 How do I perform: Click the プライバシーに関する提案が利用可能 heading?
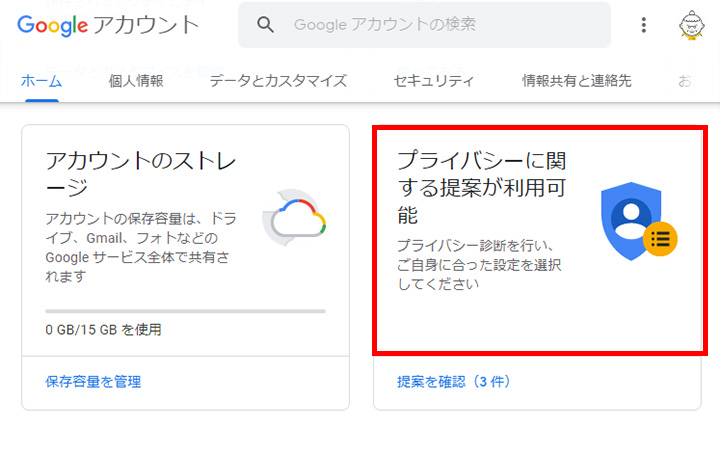point(482,188)
